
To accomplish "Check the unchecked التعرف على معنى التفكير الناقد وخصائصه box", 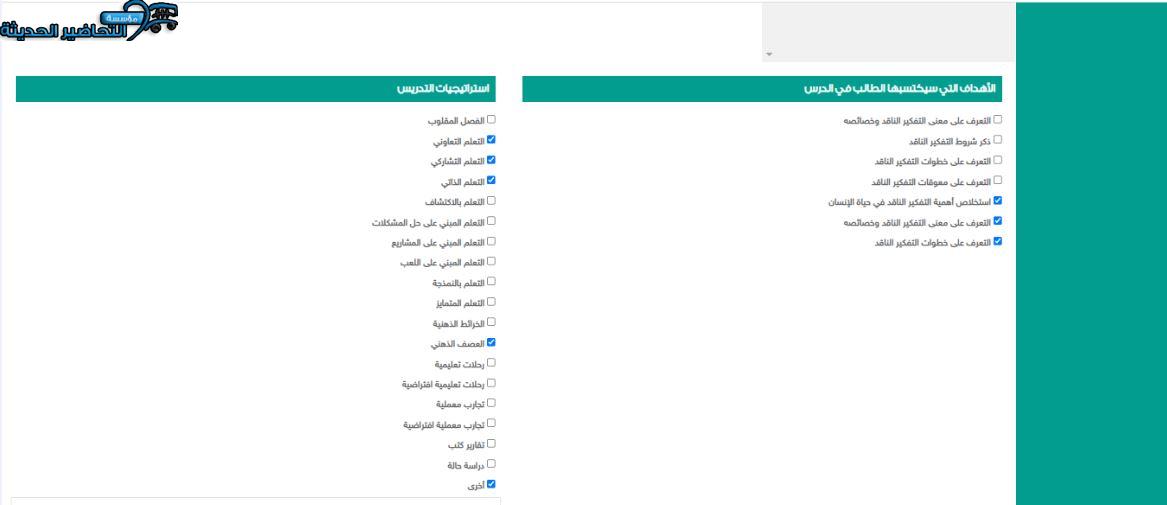I will [x=998, y=119].
